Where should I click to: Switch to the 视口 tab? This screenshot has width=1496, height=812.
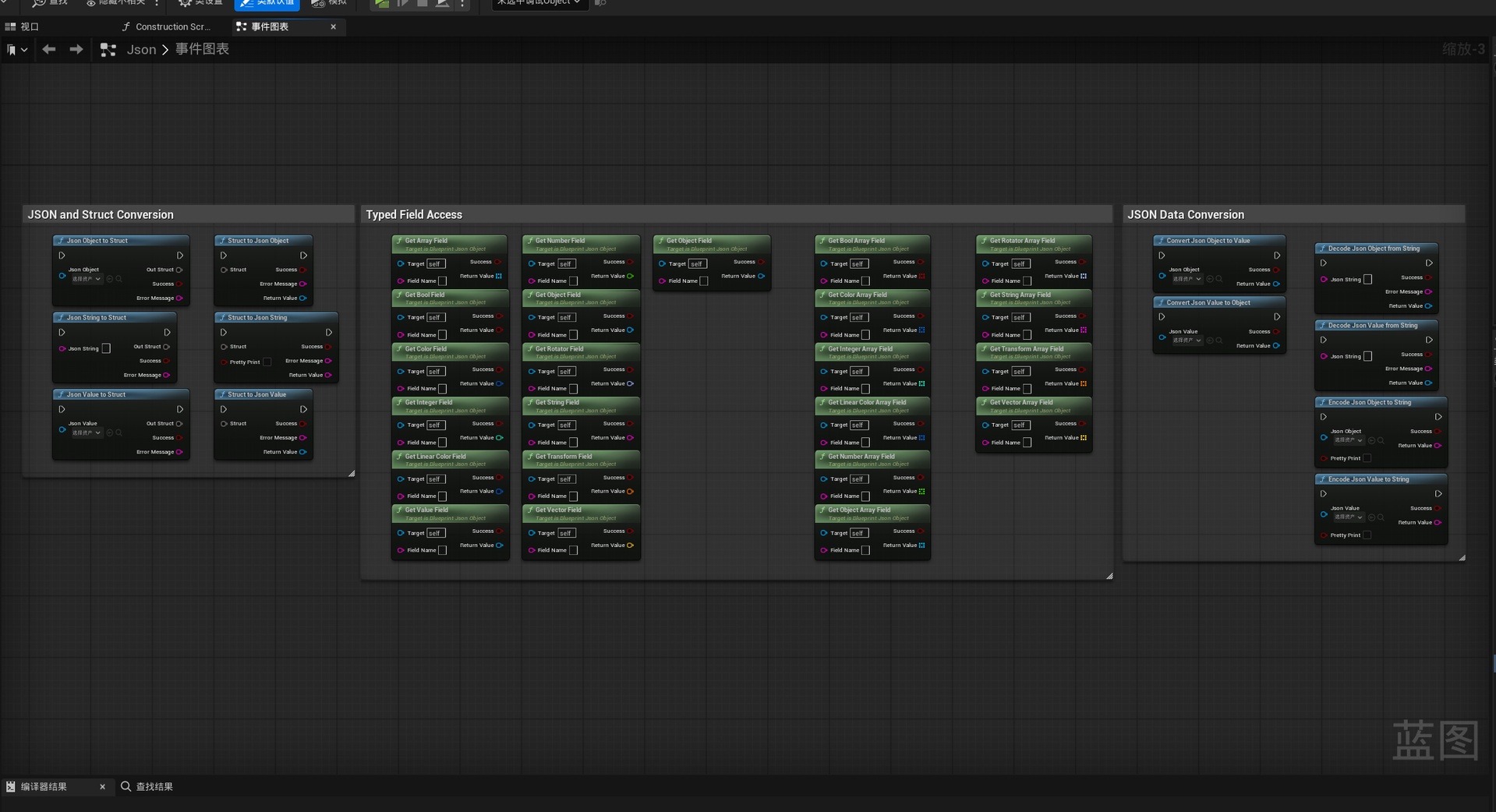[30, 26]
